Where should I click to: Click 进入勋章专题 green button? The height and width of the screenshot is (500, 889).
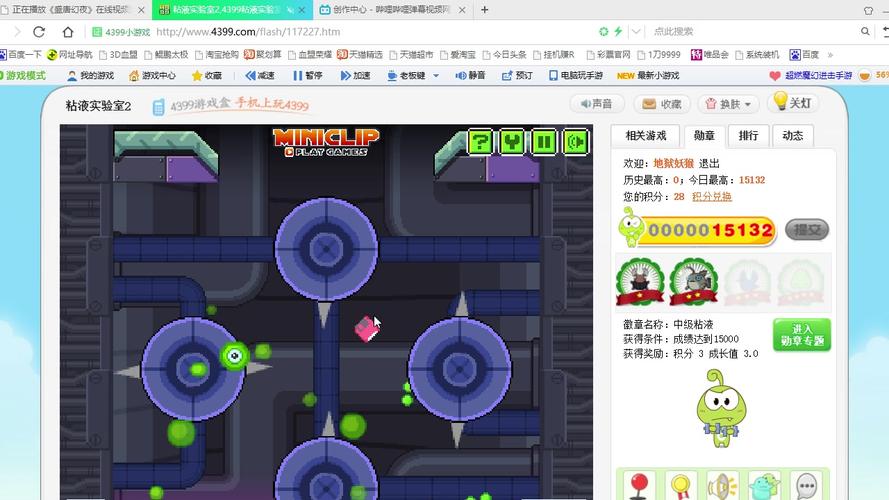[x=802, y=335]
